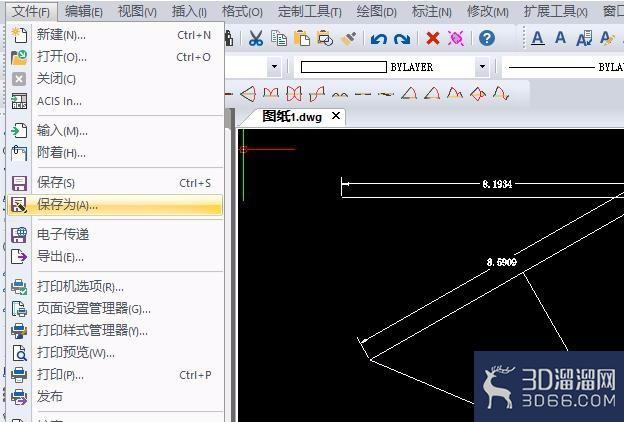The image size is (624, 422).
Task: Close the 图纸1.dwg drawing tab
Action: (336, 116)
